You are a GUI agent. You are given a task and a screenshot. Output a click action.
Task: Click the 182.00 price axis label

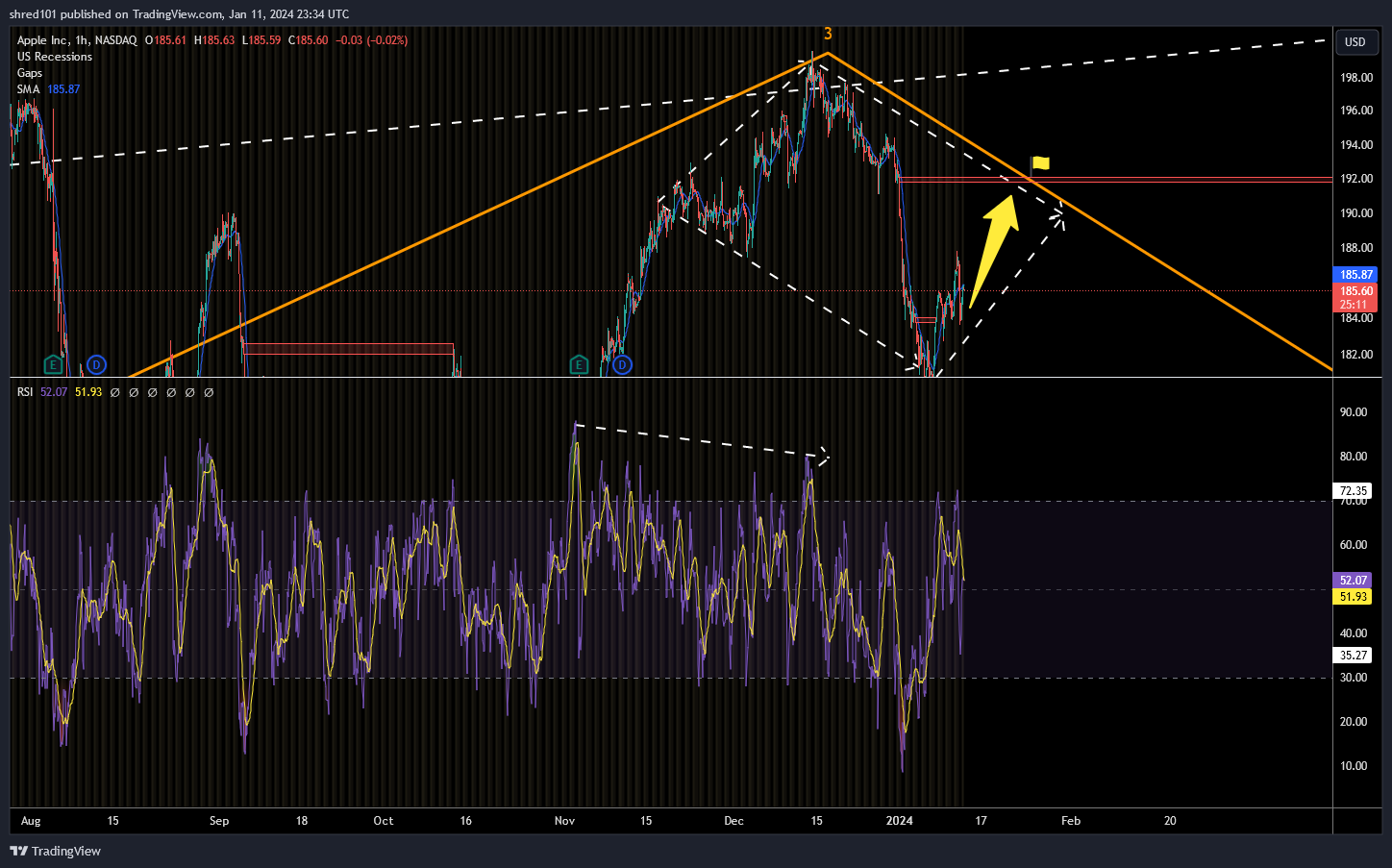point(1356,356)
